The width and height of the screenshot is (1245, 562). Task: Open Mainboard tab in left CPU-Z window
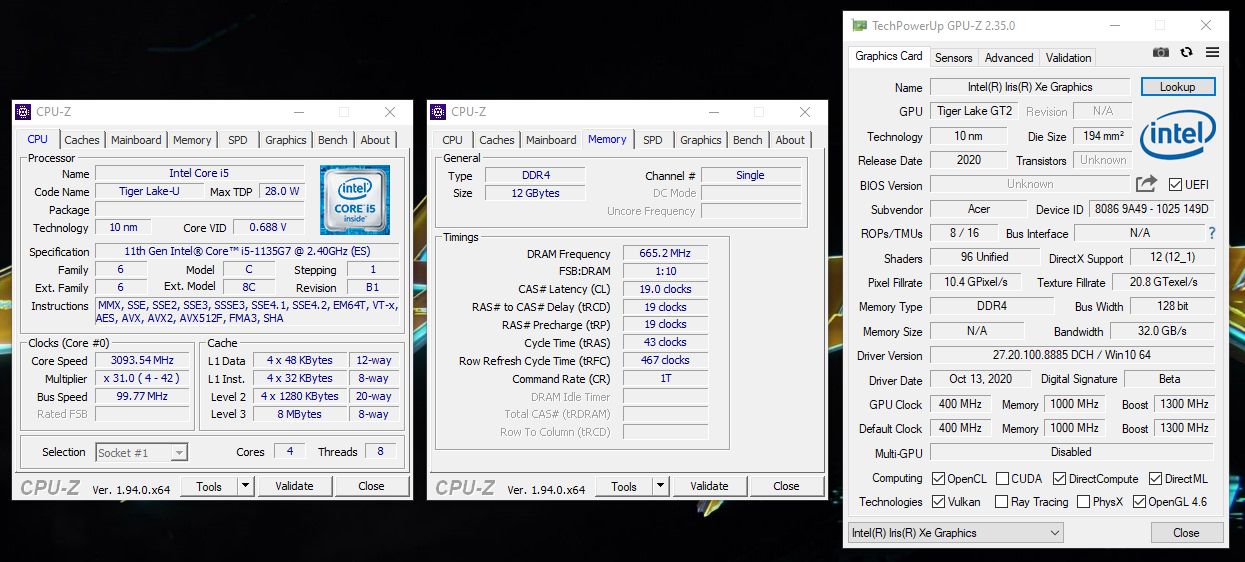(x=136, y=140)
